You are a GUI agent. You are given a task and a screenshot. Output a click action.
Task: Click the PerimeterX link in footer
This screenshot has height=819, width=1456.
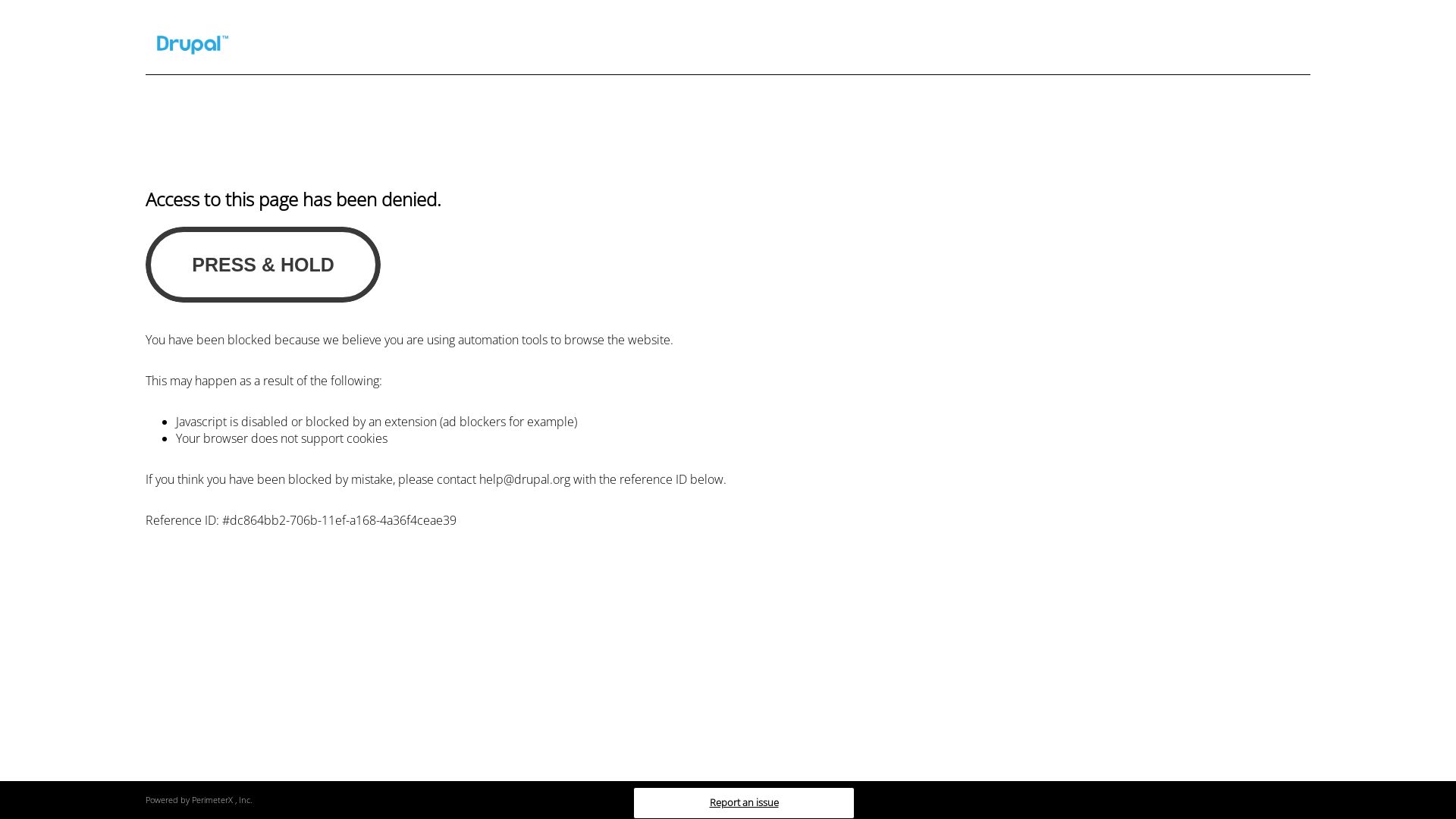pyautogui.click(x=213, y=799)
